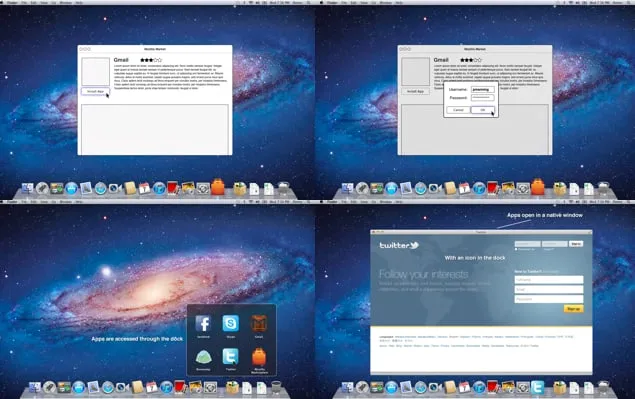Open Finder in the dock below the Twitter window

pos(347,388)
